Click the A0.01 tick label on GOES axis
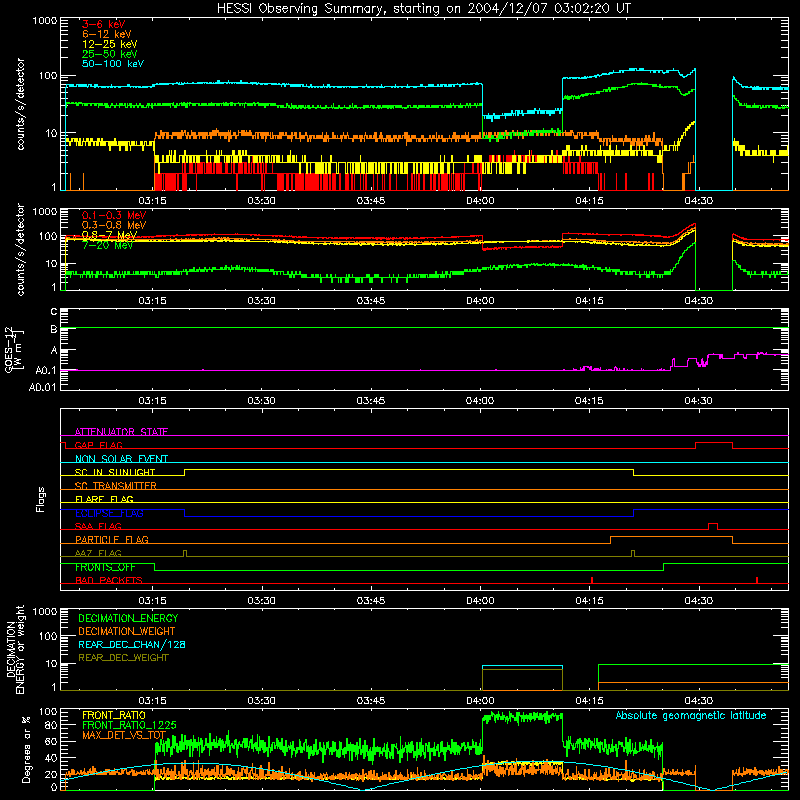The height and width of the screenshot is (800, 800). [x=43, y=387]
